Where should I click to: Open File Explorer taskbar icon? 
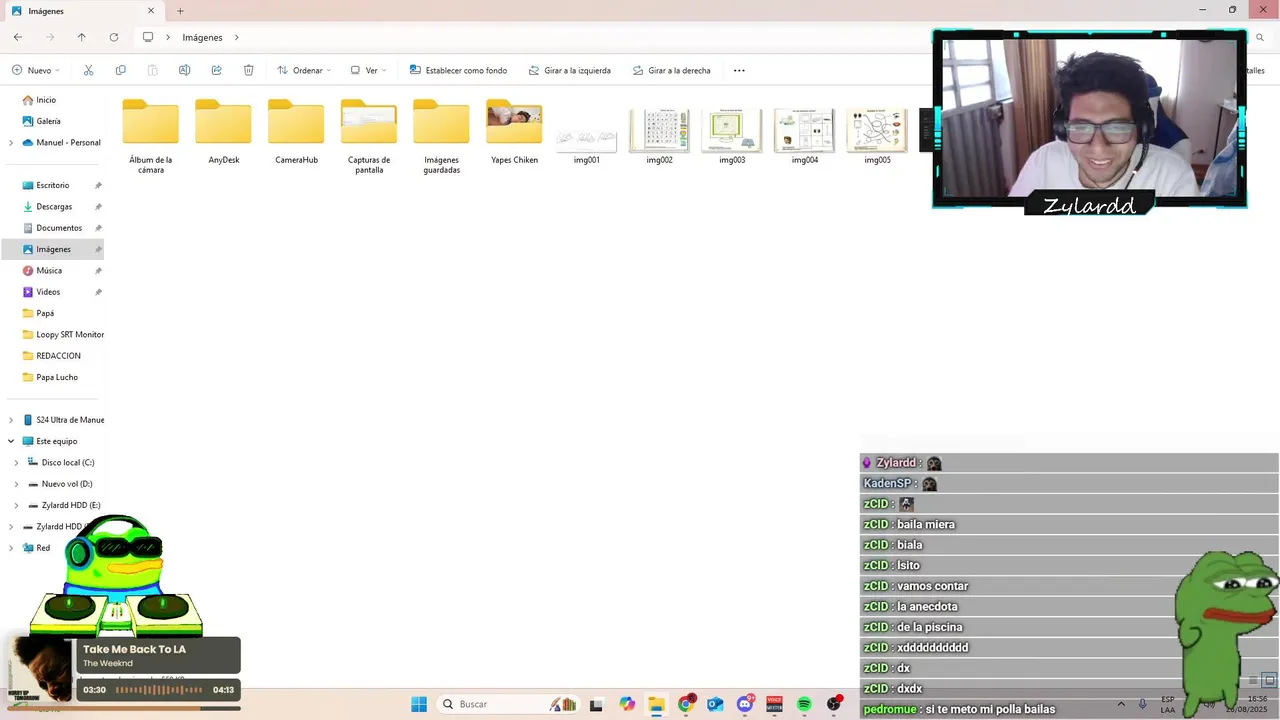click(656, 704)
